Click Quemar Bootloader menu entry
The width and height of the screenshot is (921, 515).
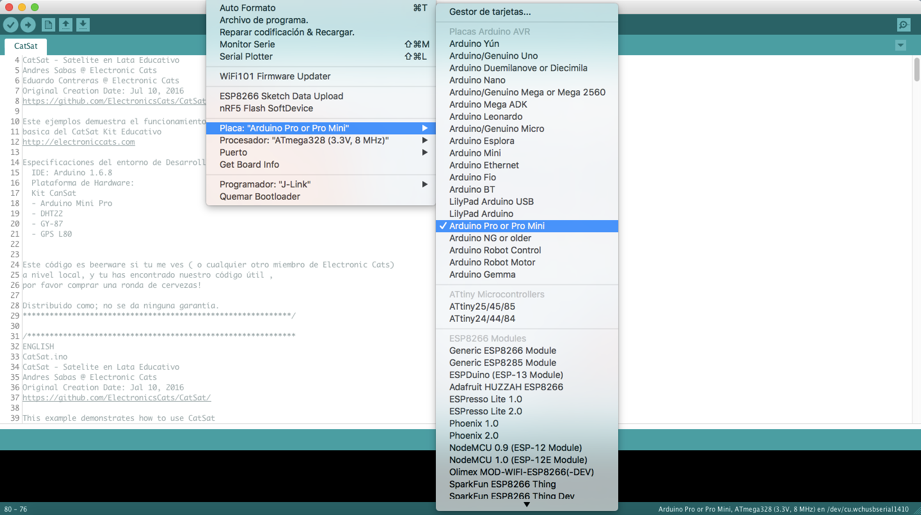point(321,197)
